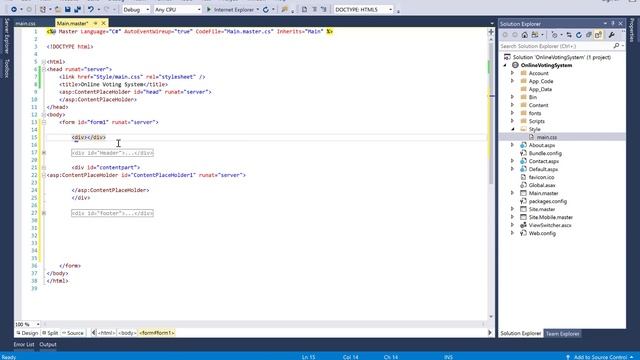Expand the Content folder
The width and height of the screenshot is (640, 360).
(513, 105)
